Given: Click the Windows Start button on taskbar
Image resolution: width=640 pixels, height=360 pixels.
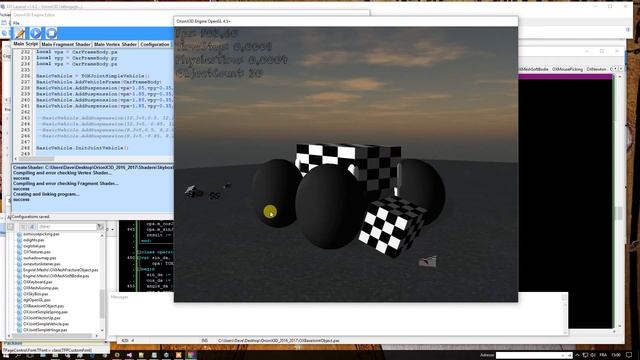Looking at the screenshot, I should pyautogui.click(x=5, y=355).
